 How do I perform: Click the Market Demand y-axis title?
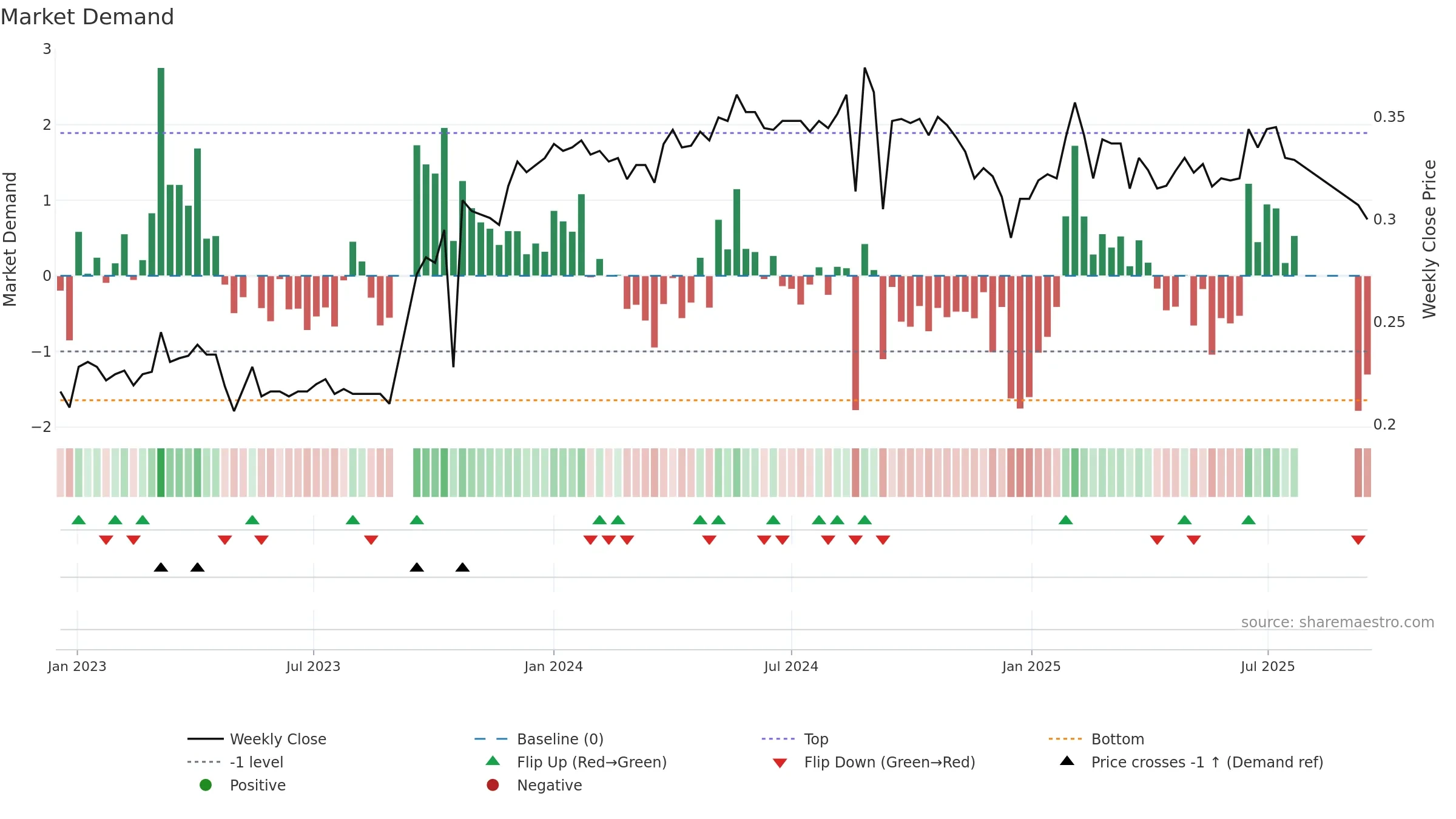point(10,239)
